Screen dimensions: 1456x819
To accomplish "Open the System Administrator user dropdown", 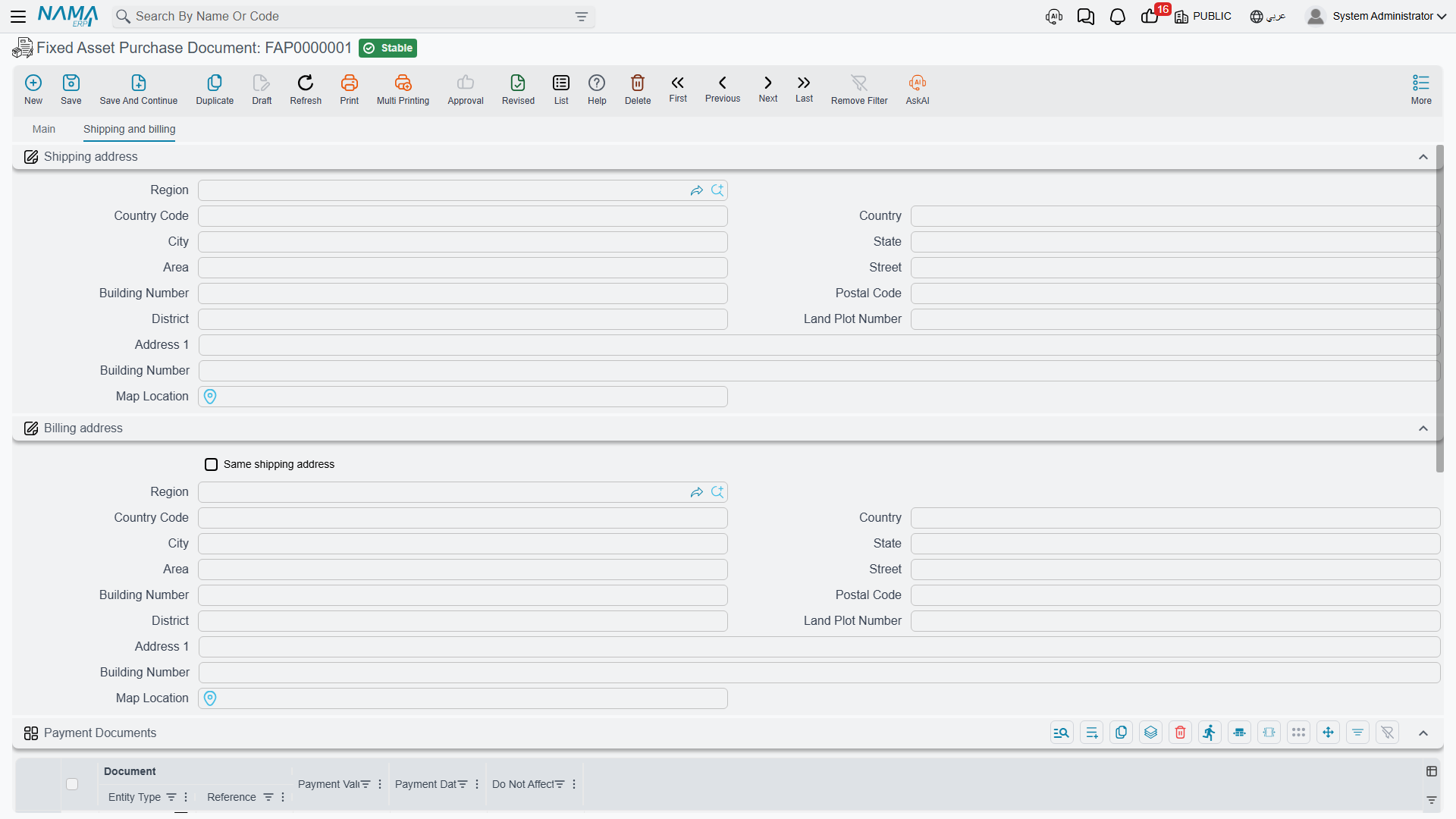I will click(1376, 16).
